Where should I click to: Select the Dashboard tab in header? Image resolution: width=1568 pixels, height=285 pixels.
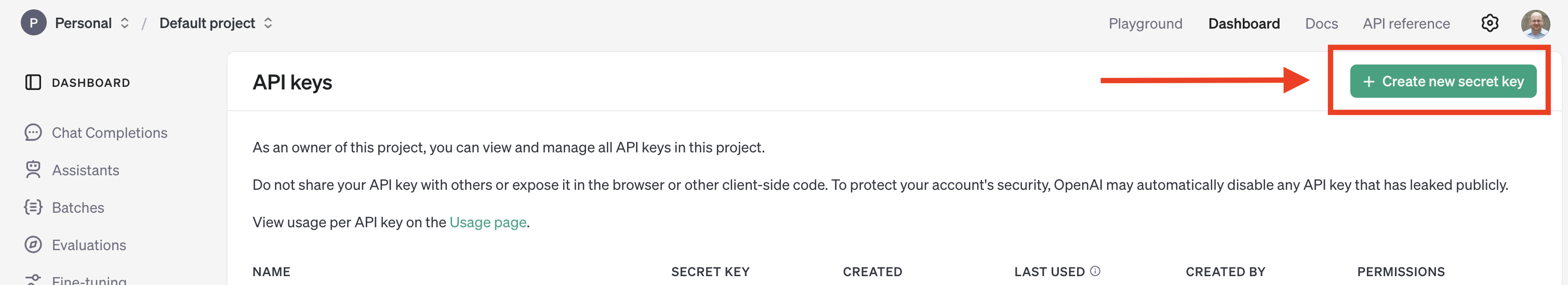(x=1244, y=24)
